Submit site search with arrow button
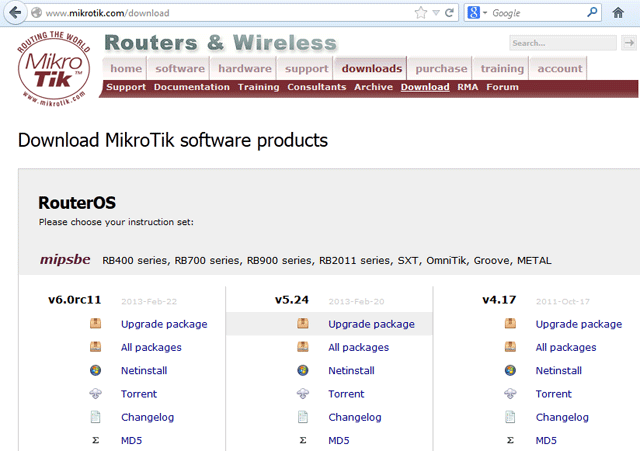Viewport: 640px width, 451px height. (x=629, y=42)
